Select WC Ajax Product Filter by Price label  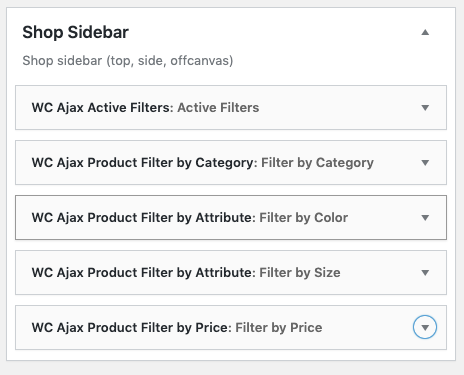coord(132,328)
